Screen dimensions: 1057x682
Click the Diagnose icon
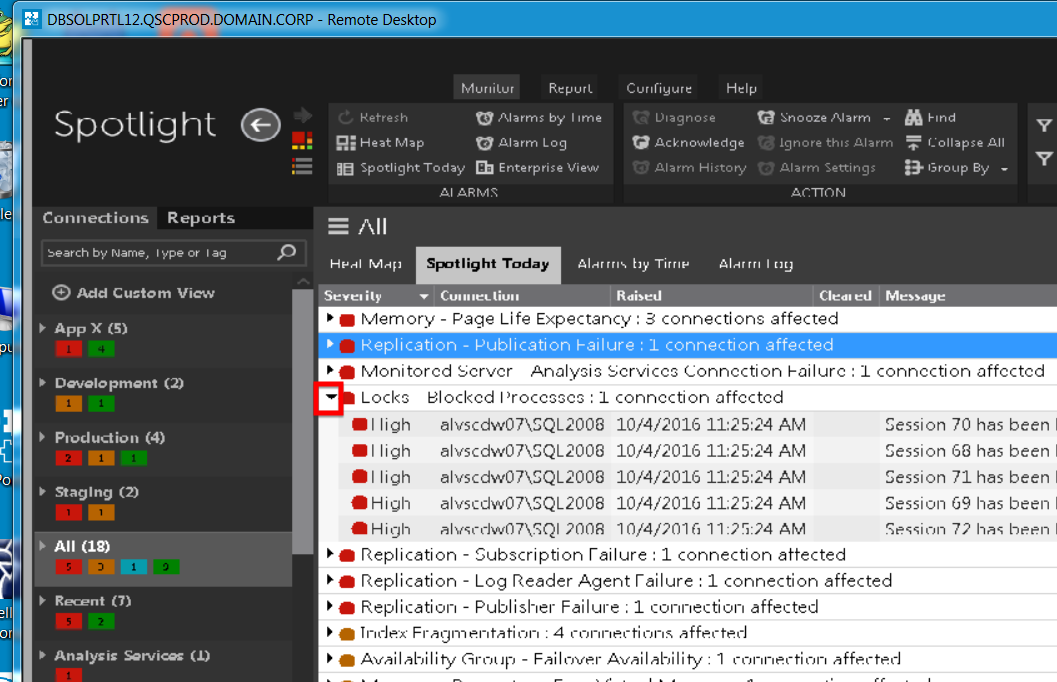[640, 117]
